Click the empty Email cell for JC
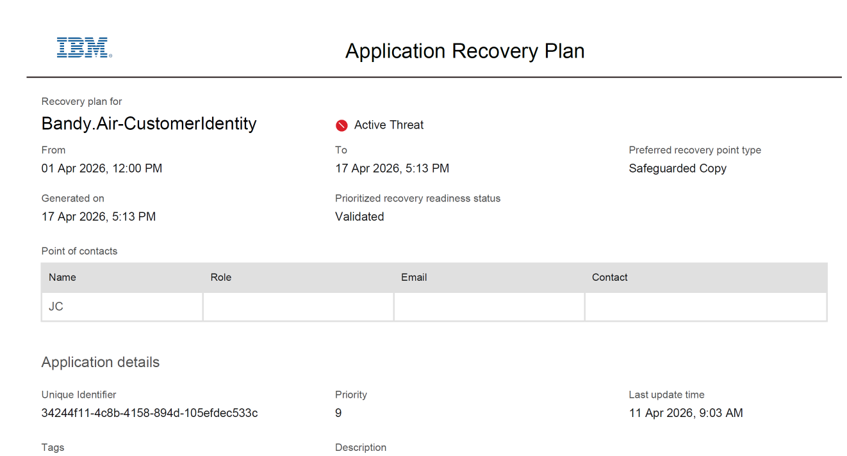 [x=489, y=307]
